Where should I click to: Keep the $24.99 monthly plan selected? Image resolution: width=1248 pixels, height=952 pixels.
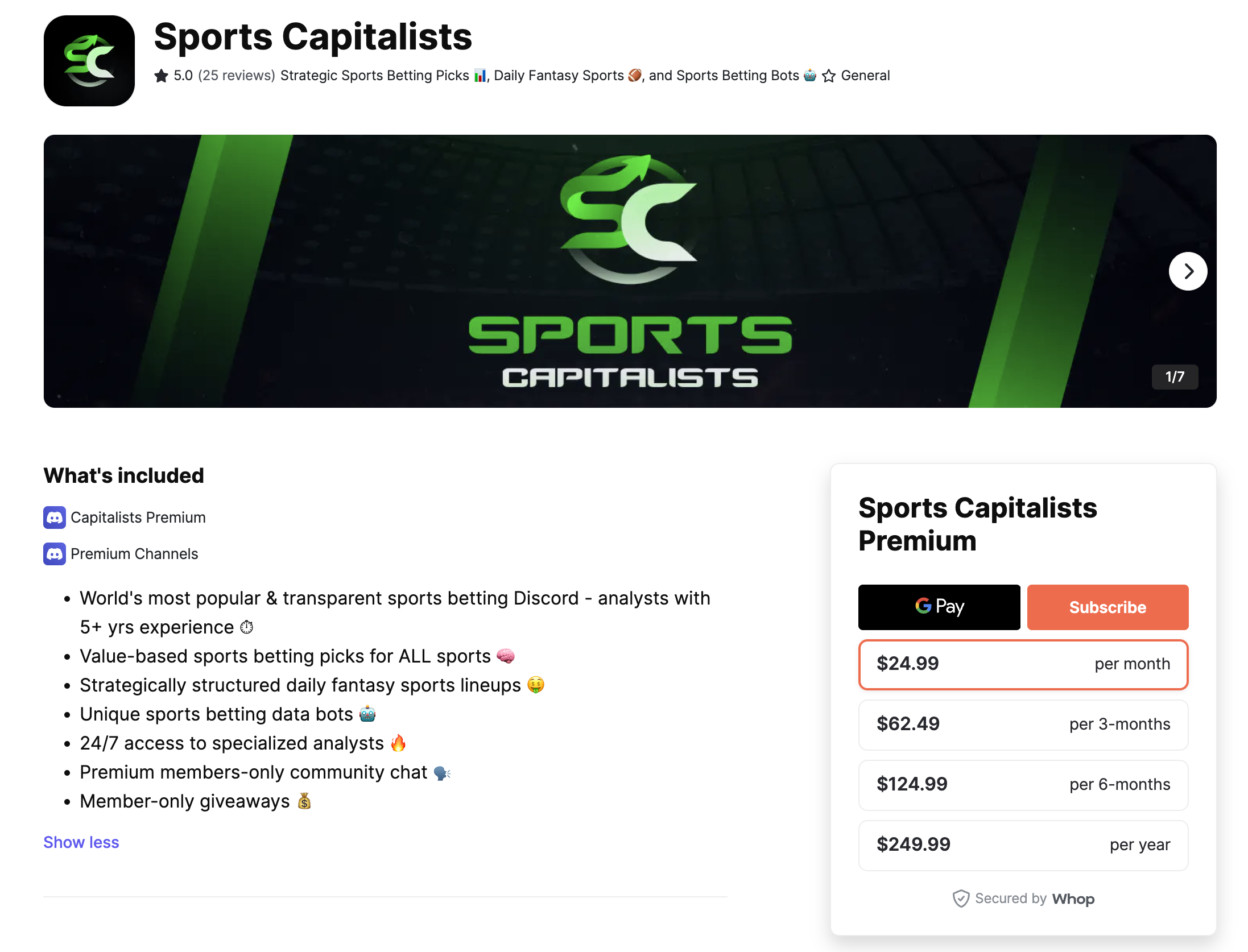[x=1023, y=664]
